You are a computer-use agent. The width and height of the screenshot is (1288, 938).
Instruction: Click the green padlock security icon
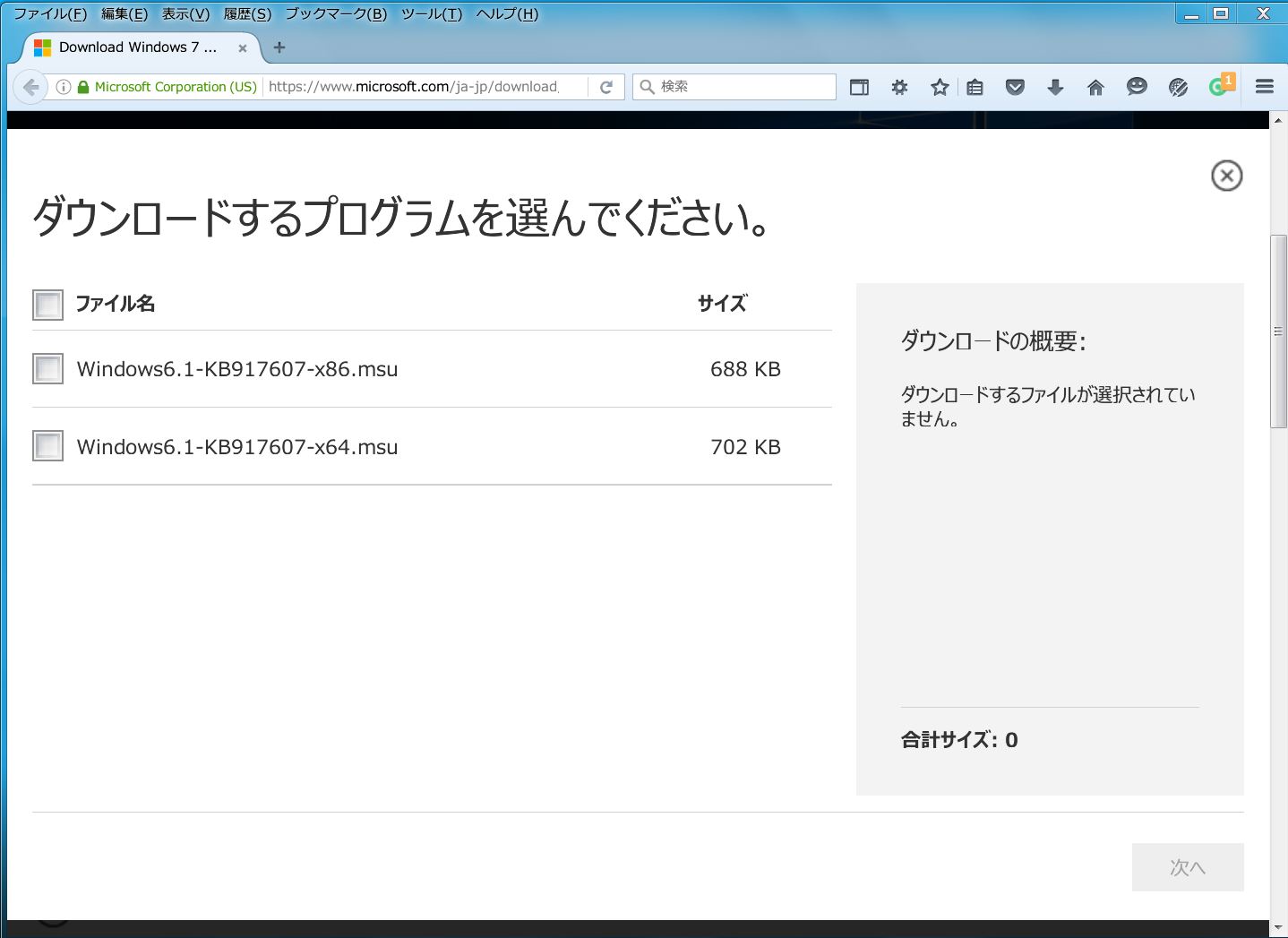(x=83, y=87)
